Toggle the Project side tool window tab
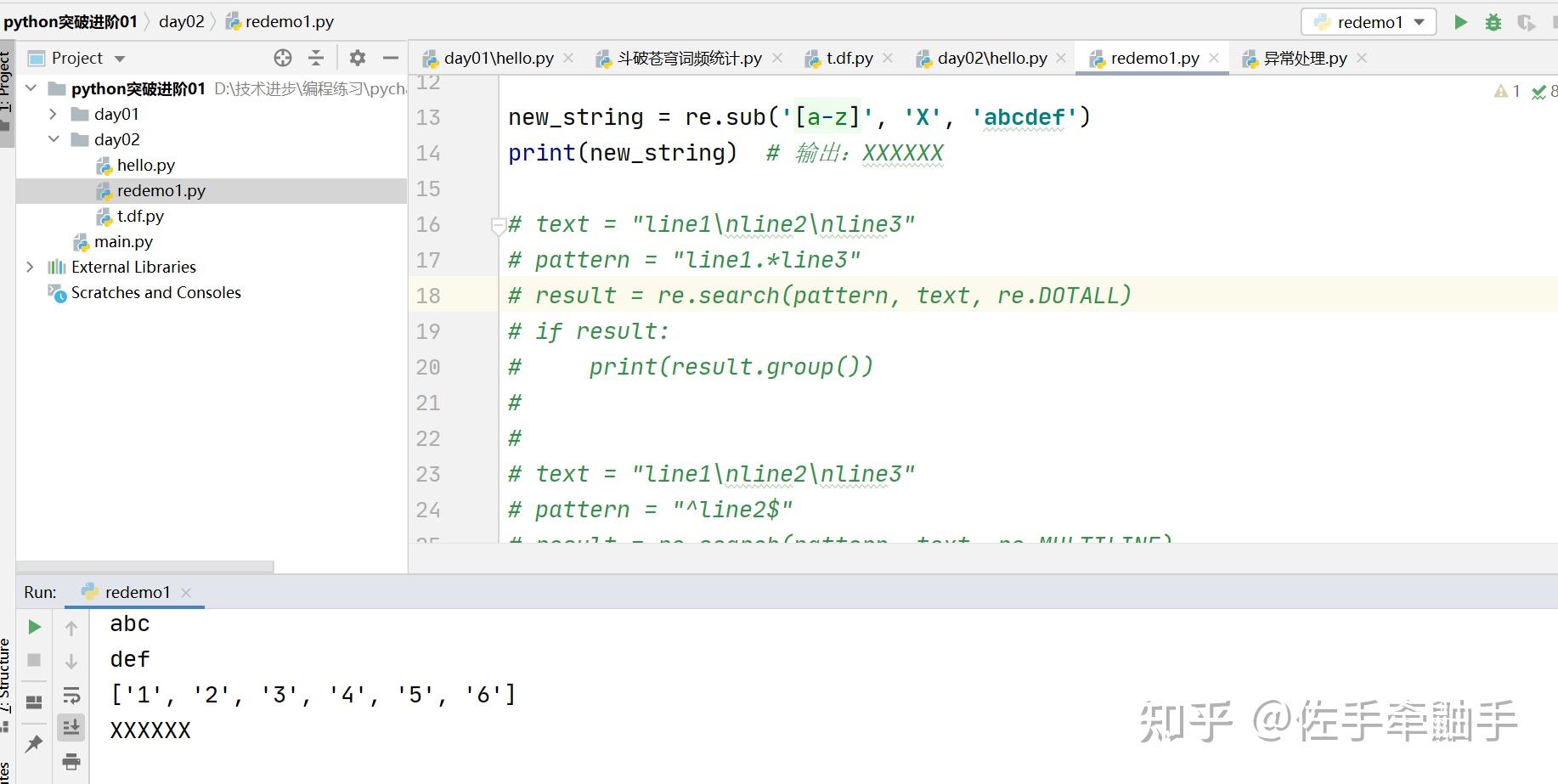 pos(7,92)
